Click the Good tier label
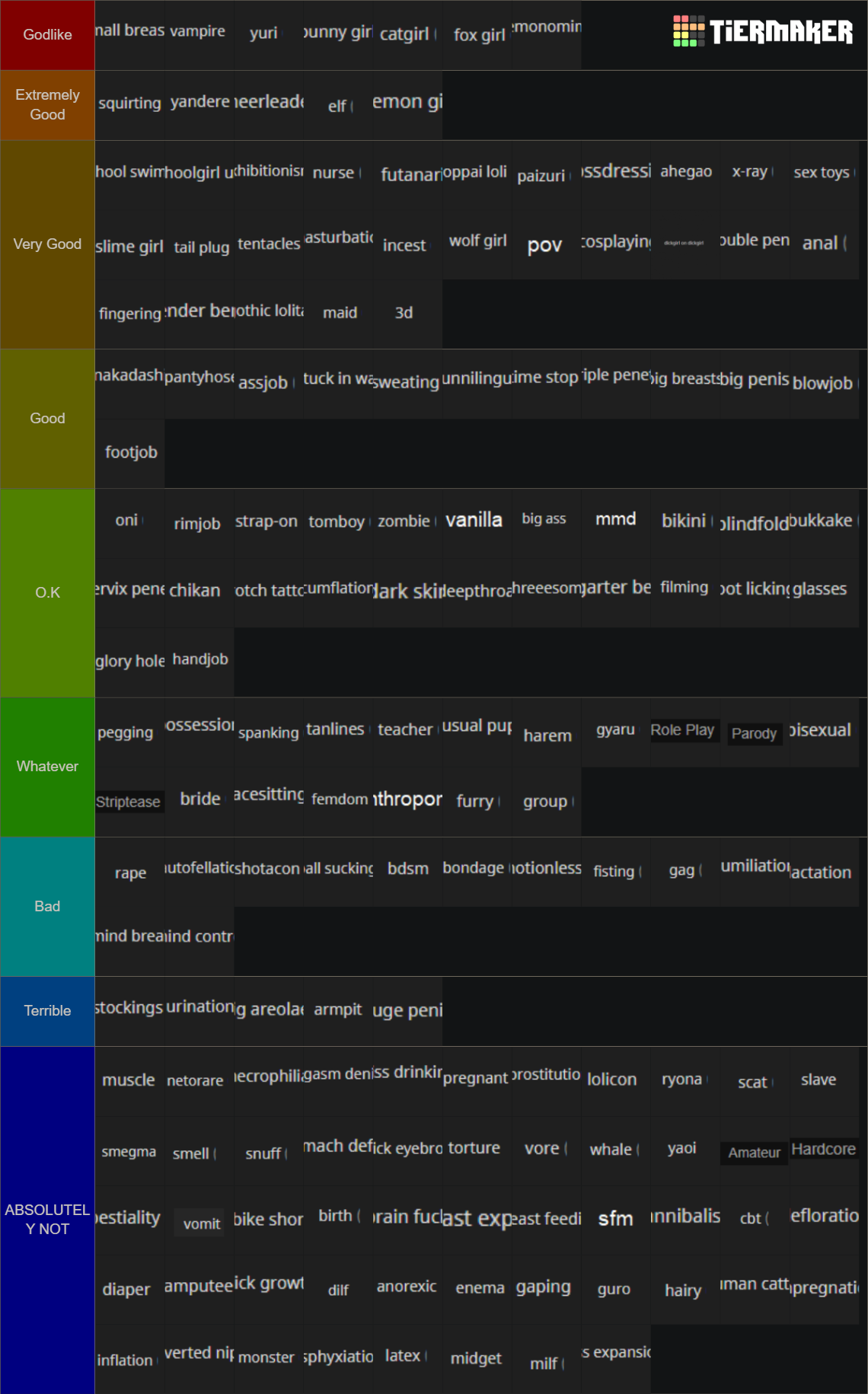 [47, 419]
